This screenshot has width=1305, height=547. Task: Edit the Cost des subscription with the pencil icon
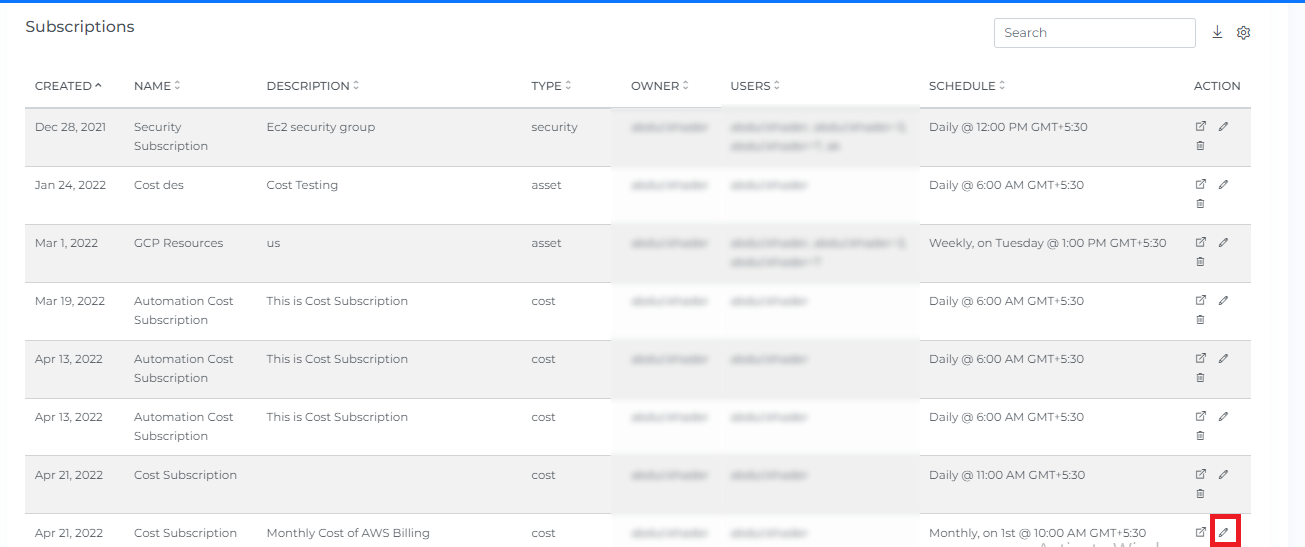pyautogui.click(x=1223, y=185)
